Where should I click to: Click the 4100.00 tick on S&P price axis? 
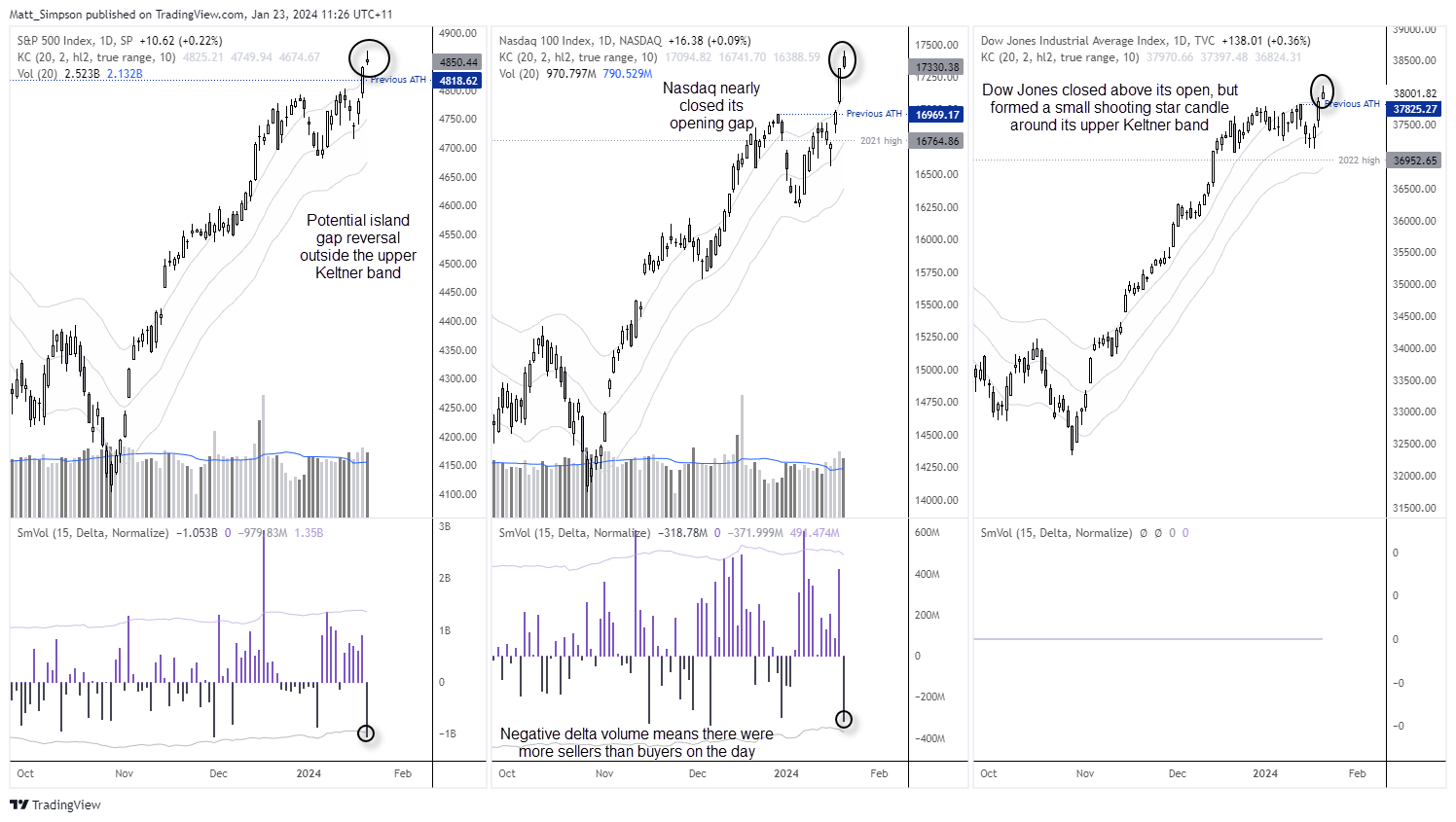click(458, 495)
